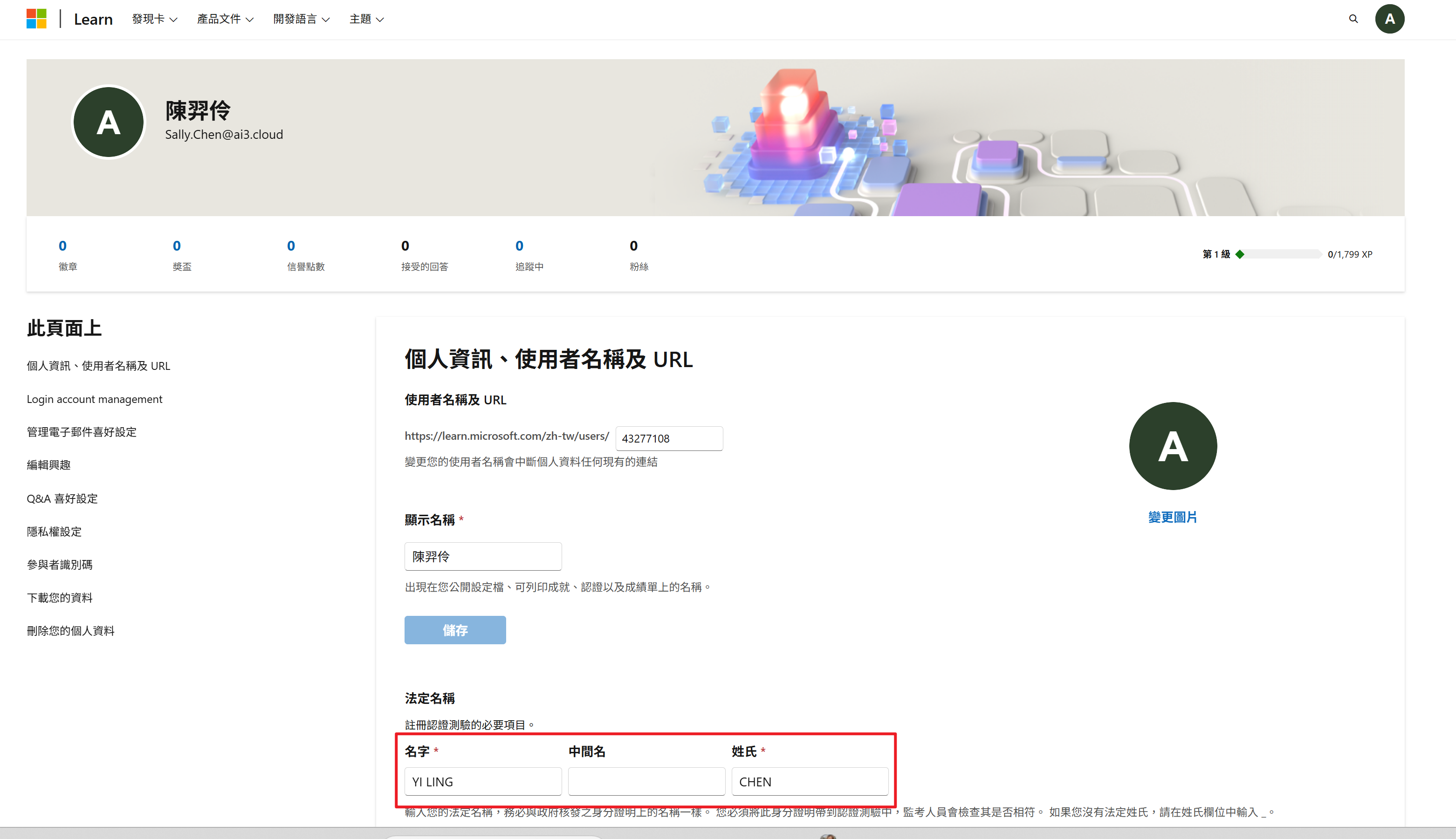Focus the 名字 field with YI LING
Viewport: 1456px width, 839px height.
(x=483, y=781)
